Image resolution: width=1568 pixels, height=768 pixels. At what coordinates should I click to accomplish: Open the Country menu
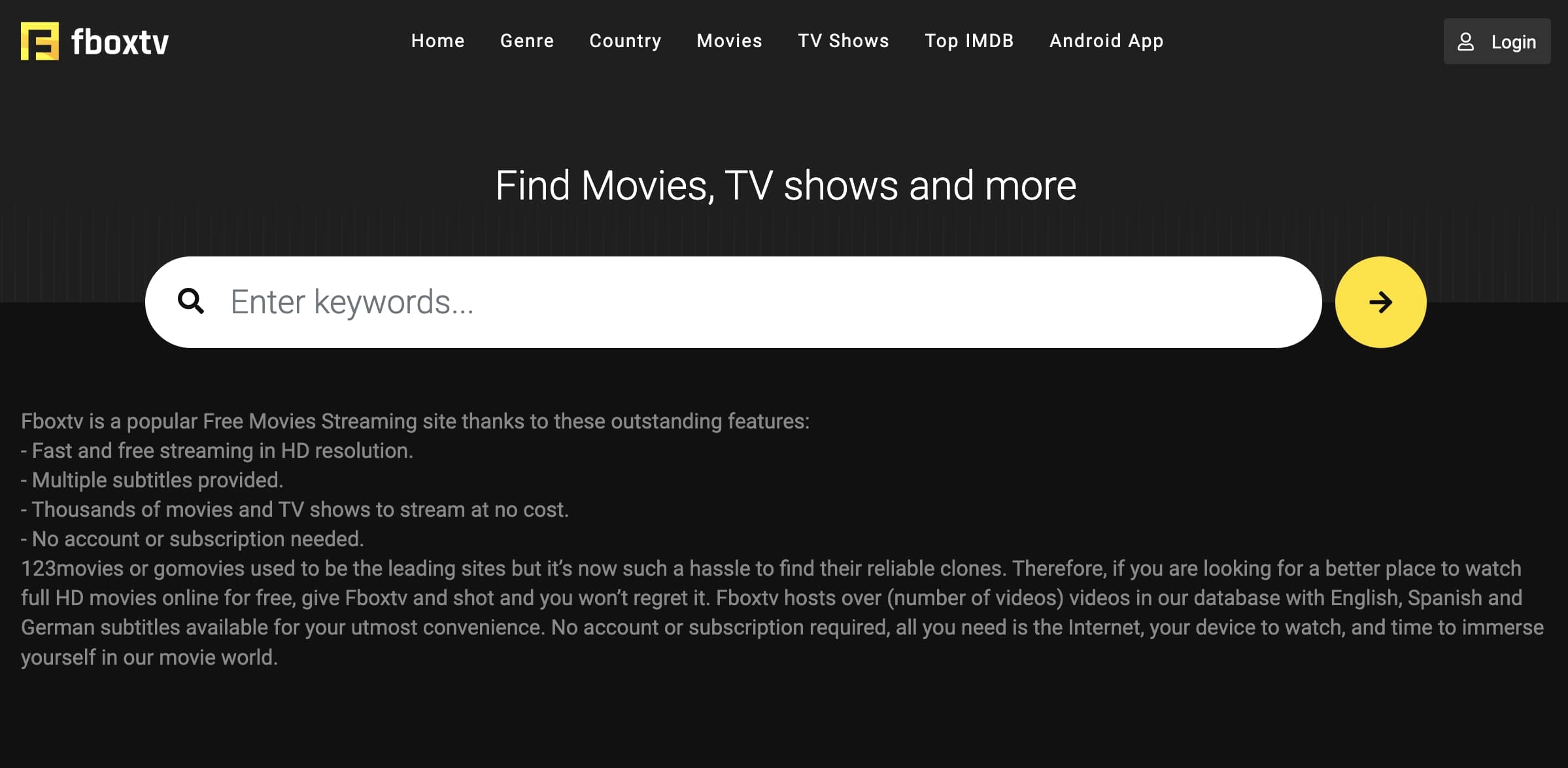[624, 41]
